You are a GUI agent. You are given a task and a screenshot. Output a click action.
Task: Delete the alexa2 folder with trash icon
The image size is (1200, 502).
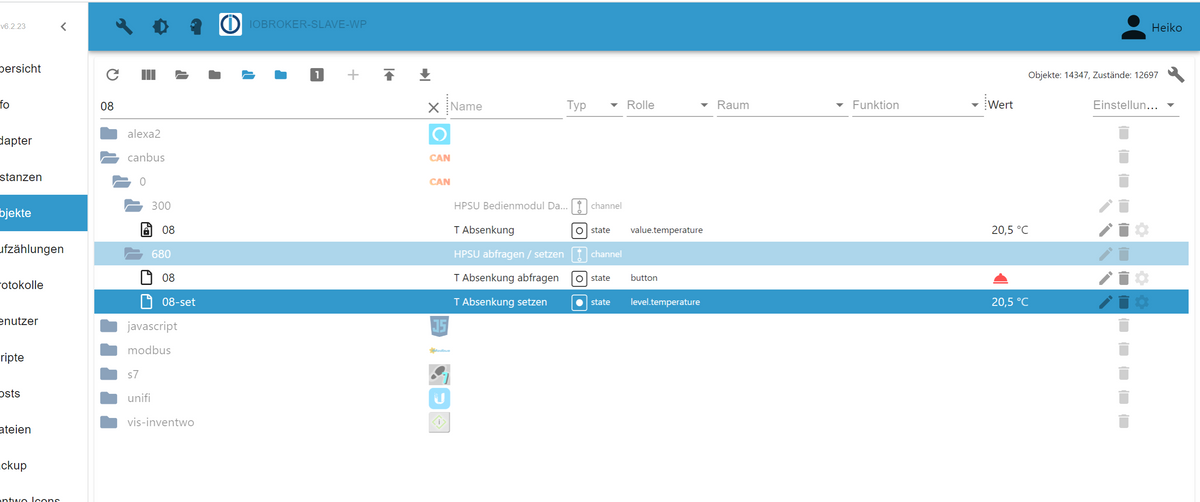point(1124,134)
